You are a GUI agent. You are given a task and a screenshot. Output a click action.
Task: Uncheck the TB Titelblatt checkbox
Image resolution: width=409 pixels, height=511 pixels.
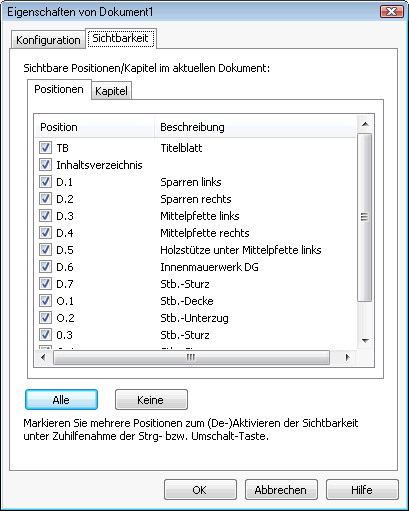click(x=45, y=147)
